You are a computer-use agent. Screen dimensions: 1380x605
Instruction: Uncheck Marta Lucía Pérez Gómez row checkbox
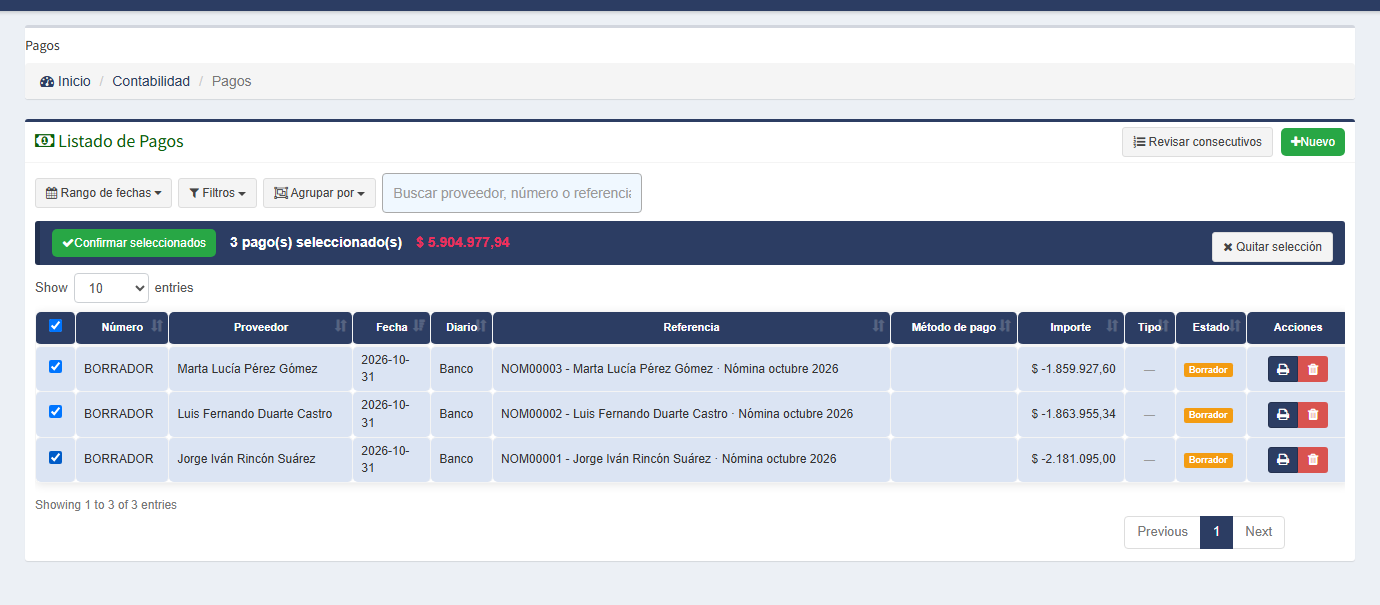[x=55, y=367]
